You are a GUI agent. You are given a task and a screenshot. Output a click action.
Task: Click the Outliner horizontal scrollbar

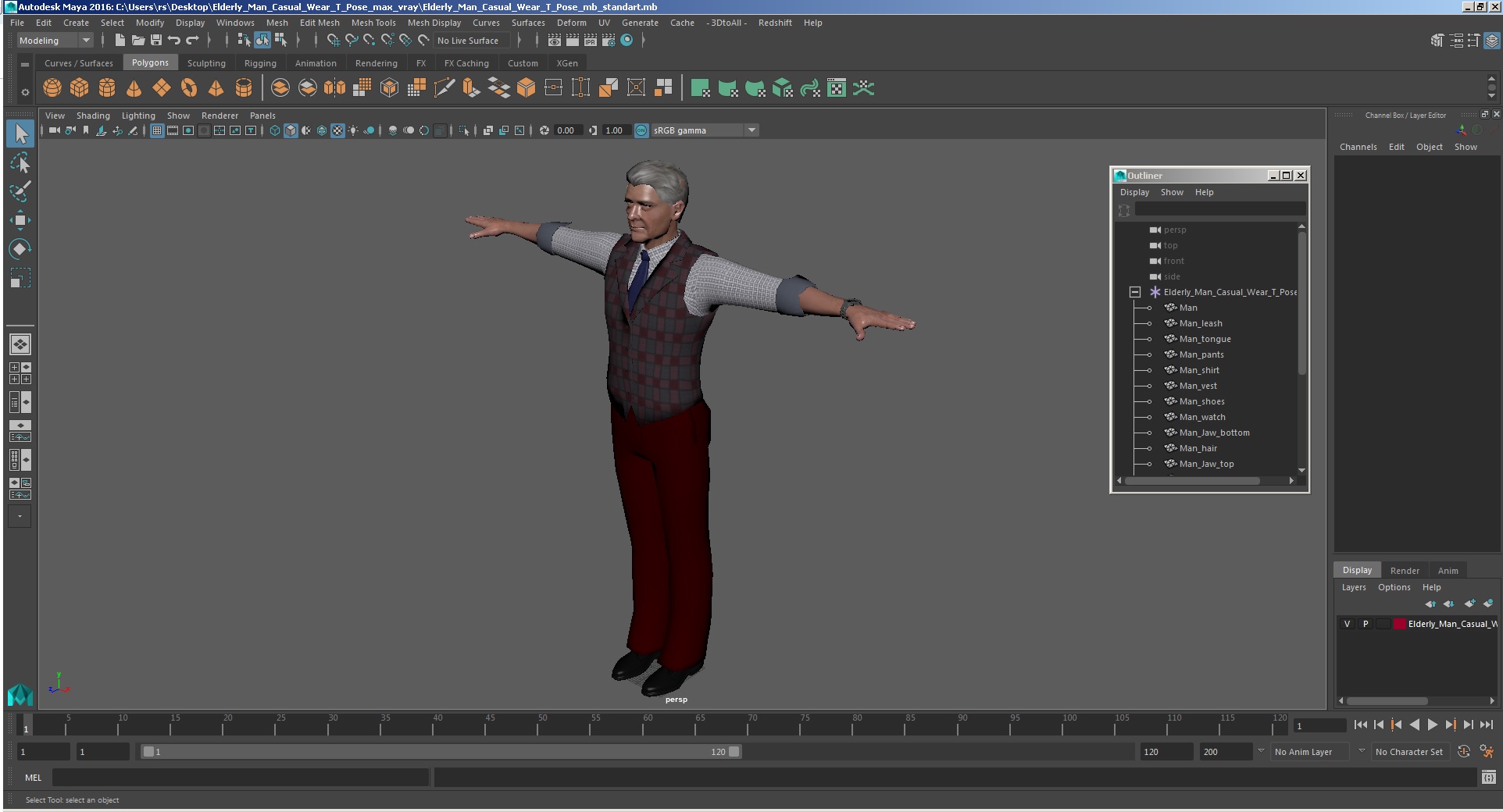click(1192, 481)
